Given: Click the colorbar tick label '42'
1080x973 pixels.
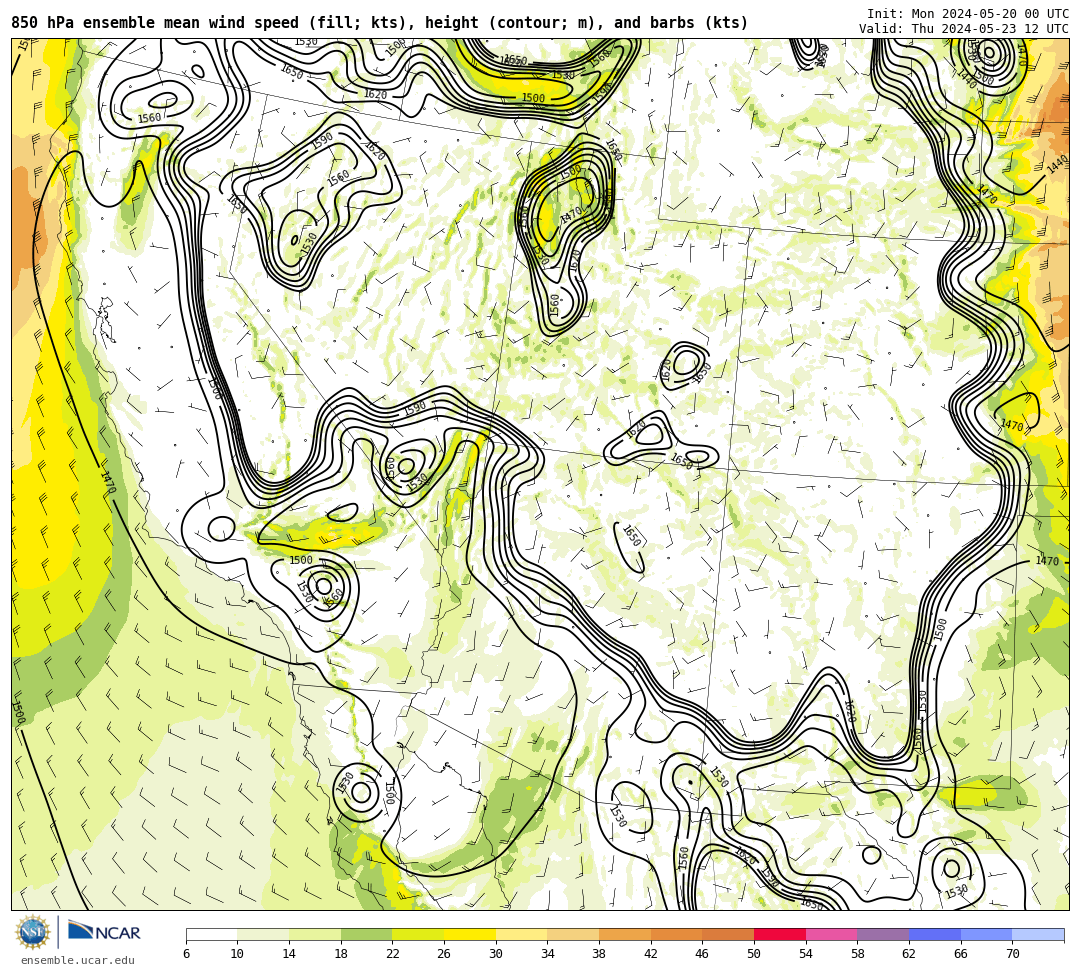Looking at the screenshot, I should click(651, 954).
